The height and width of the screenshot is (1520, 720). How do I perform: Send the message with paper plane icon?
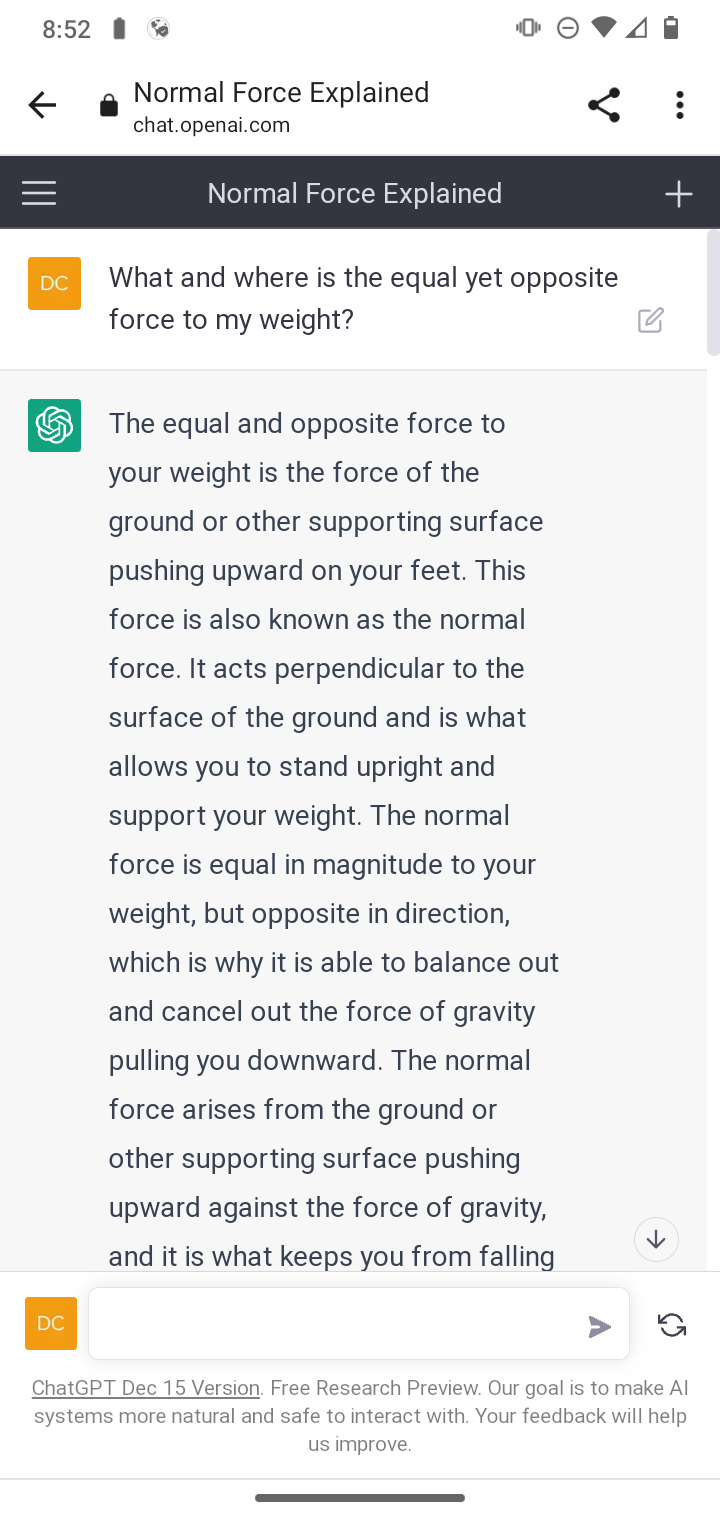tap(599, 1326)
